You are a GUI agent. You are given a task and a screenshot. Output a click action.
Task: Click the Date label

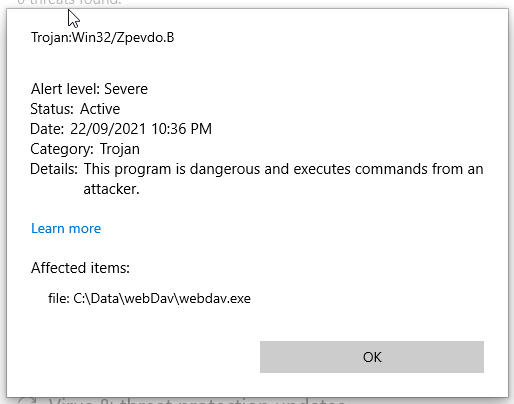[x=47, y=129]
